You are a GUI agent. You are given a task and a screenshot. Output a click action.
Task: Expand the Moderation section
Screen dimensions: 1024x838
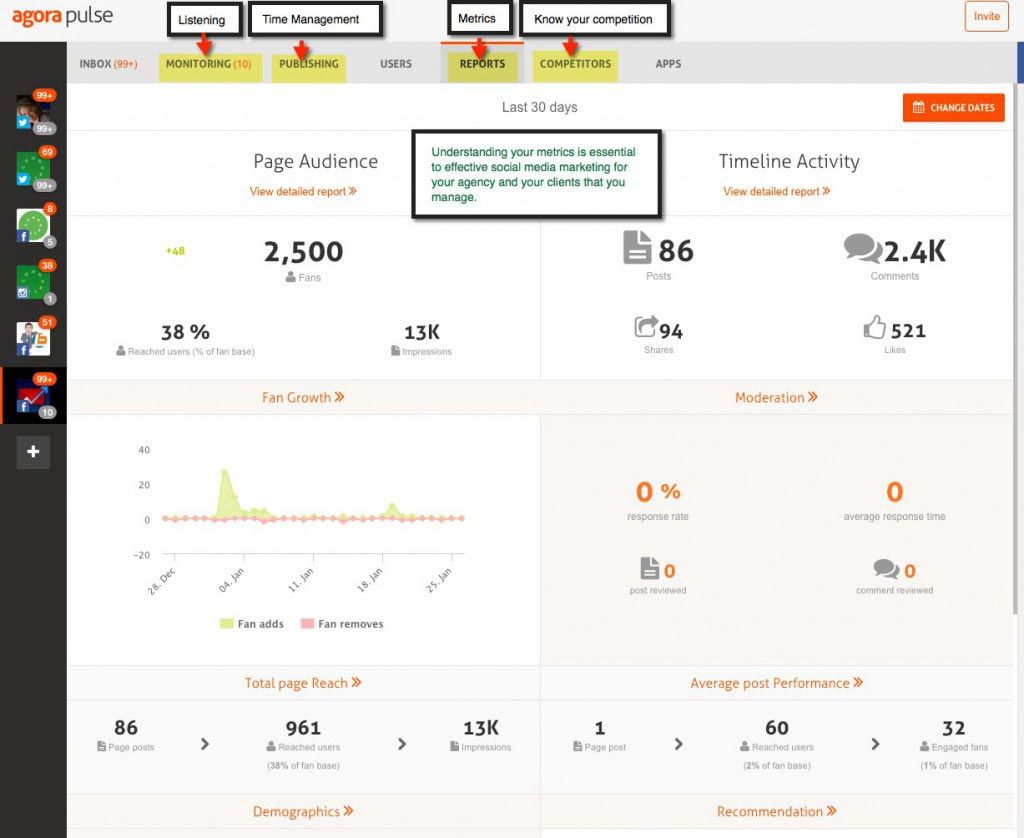776,397
